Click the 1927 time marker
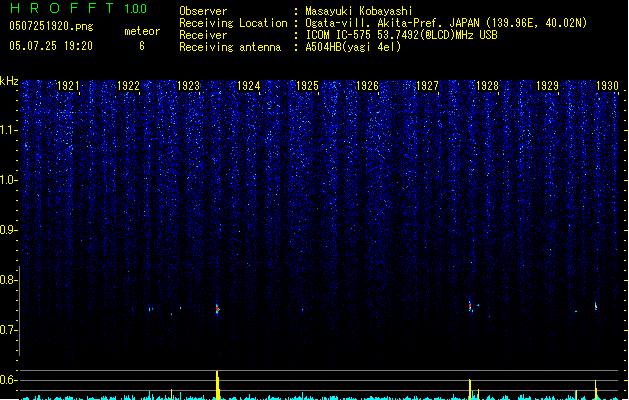The width and height of the screenshot is (629, 400). pyautogui.click(x=427, y=86)
